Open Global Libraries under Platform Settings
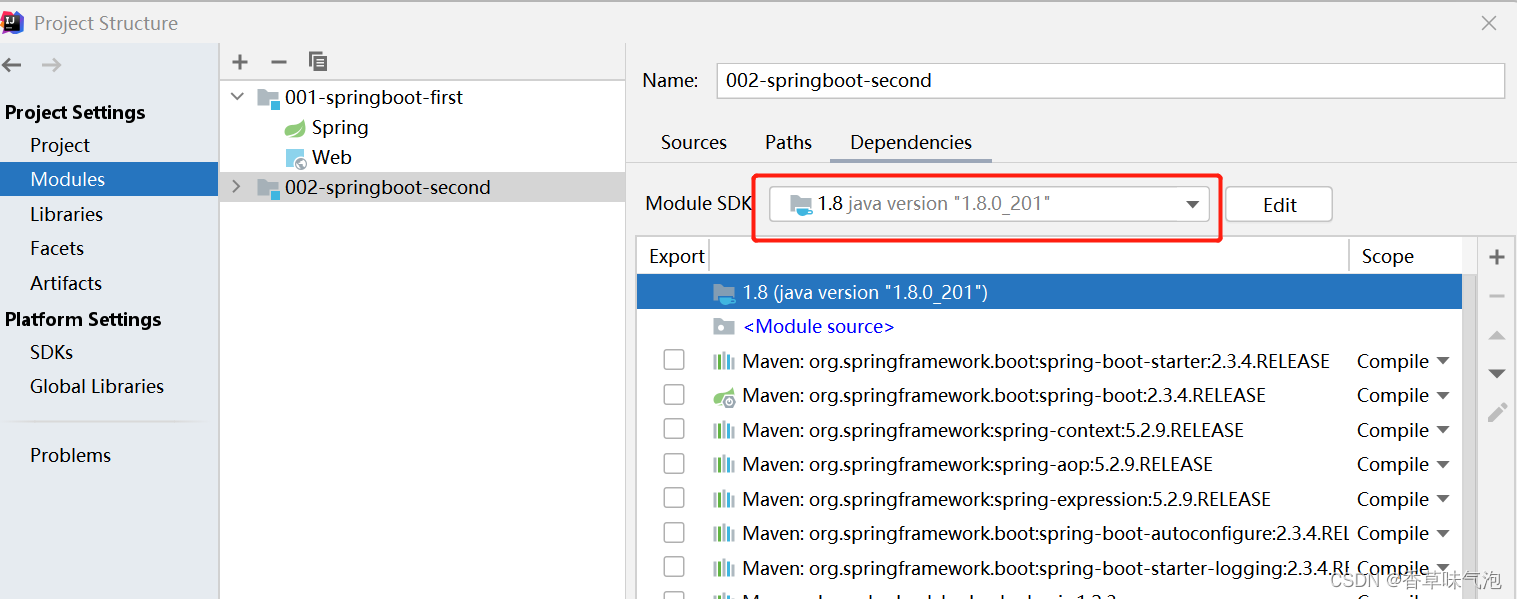This screenshot has width=1517, height=599. (x=97, y=387)
